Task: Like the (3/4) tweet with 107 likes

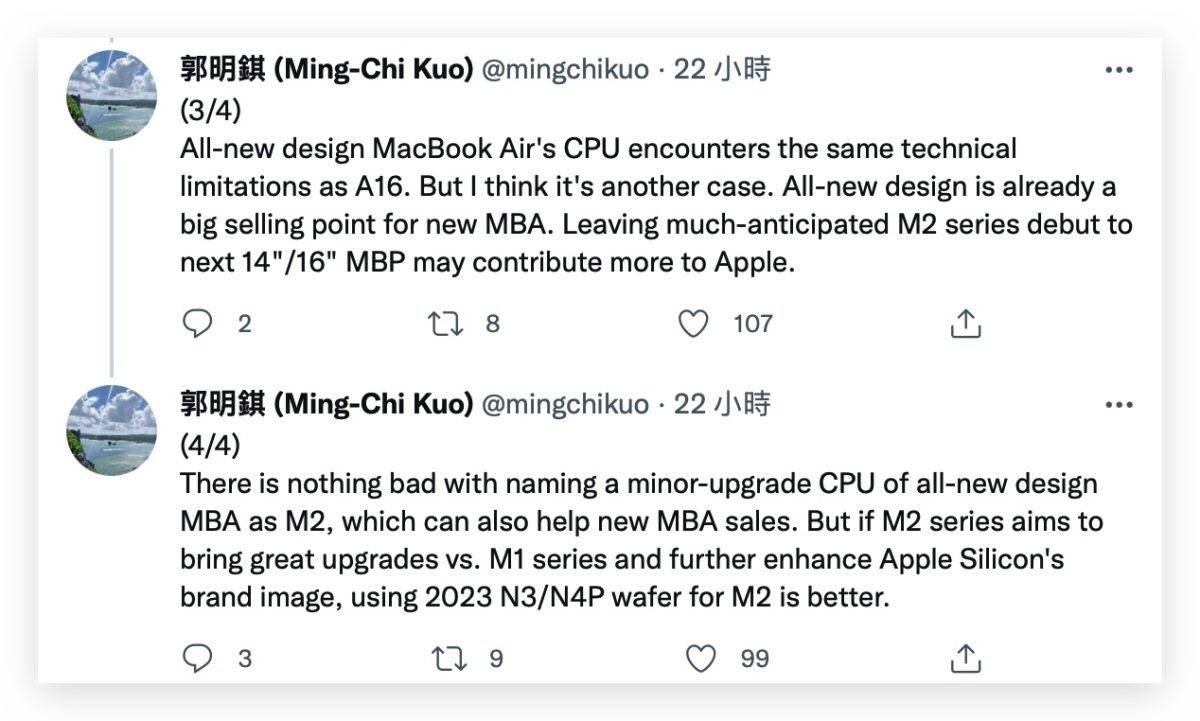Action: pyautogui.click(x=693, y=323)
